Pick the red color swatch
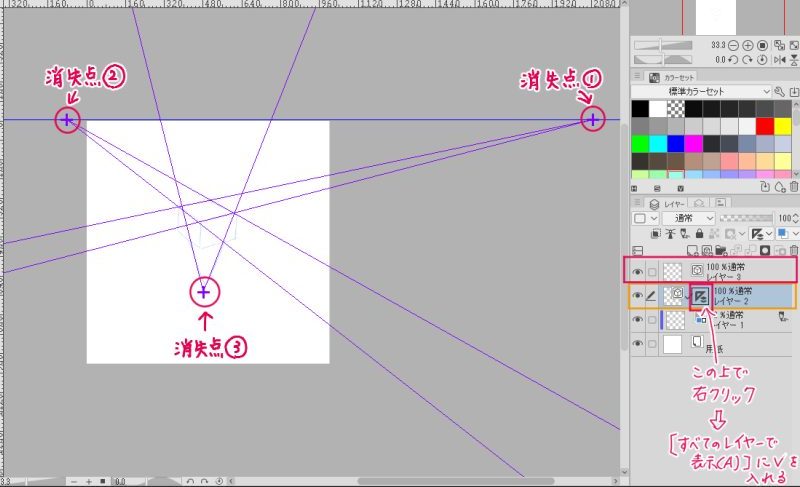Image resolution: width=800 pixels, height=487 pixels. [x=766, y=126]
